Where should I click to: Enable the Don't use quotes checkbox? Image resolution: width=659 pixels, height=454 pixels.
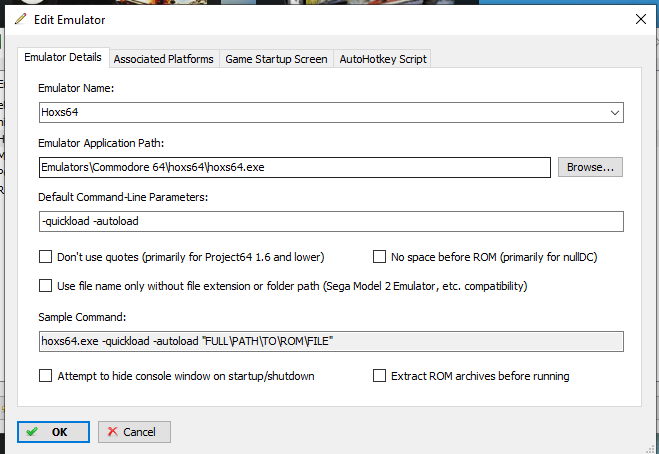pos(45,256)
